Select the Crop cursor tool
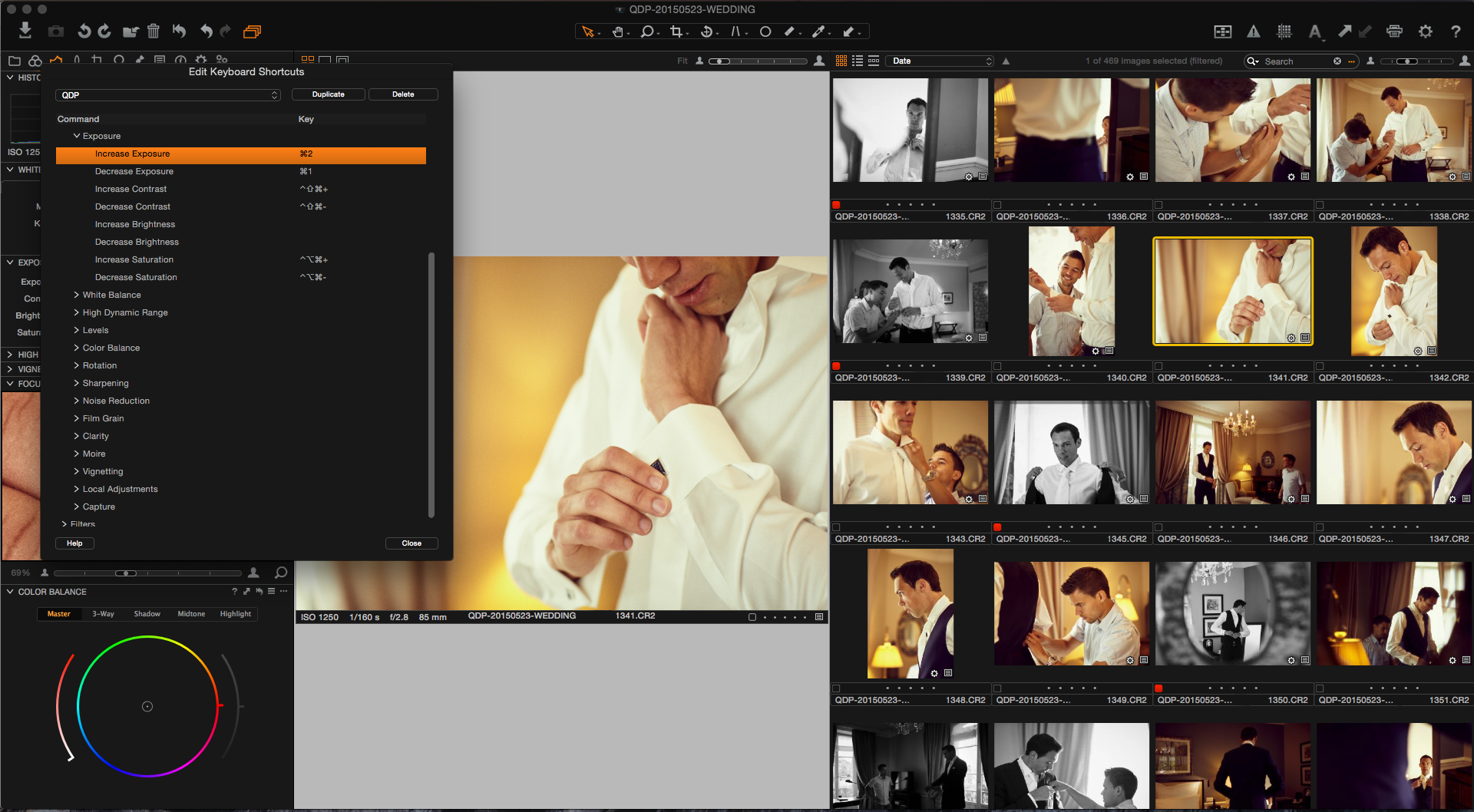 tap(677, 31)
